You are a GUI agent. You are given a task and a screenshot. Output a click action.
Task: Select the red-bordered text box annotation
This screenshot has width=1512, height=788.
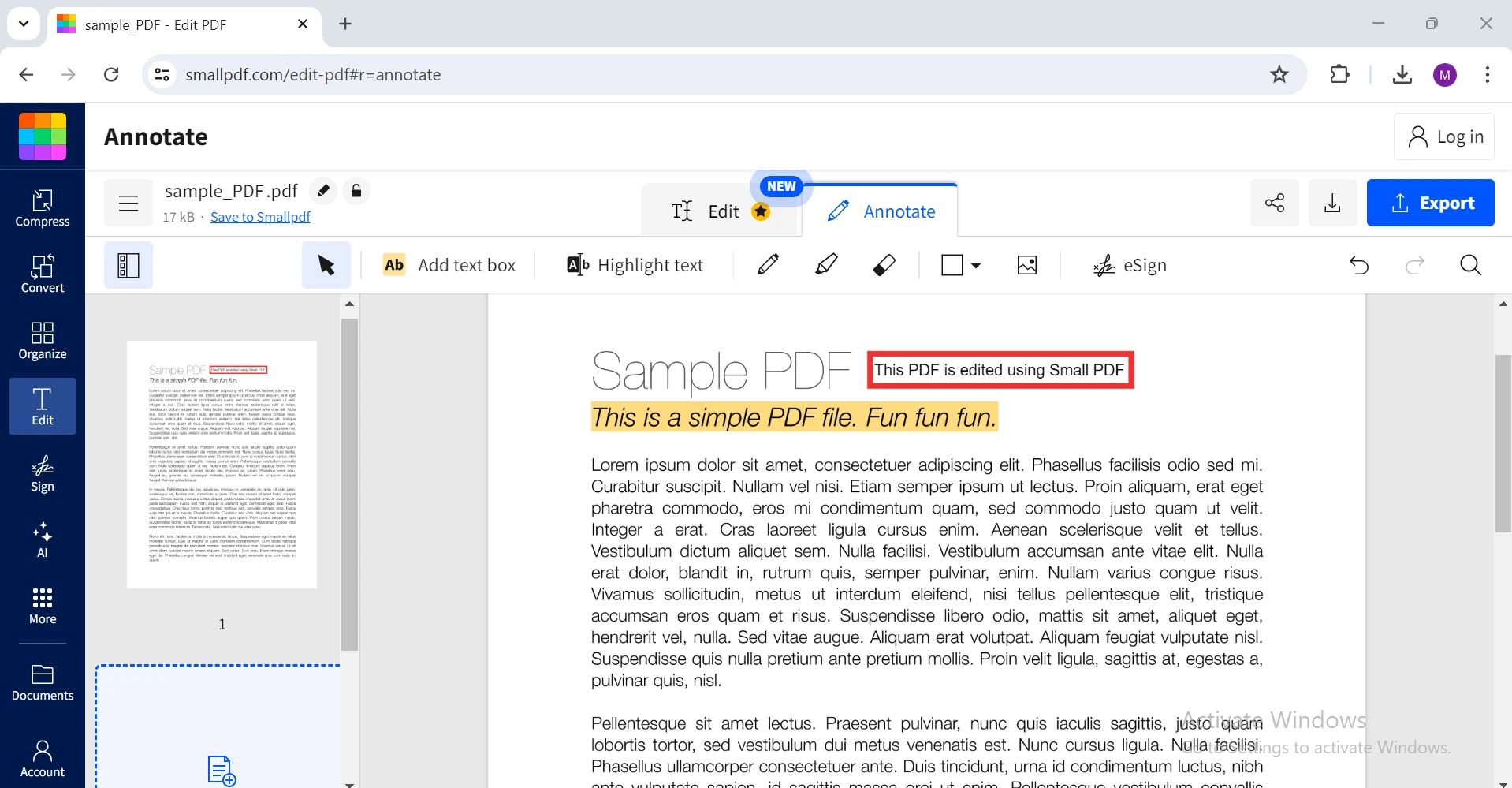[1000, 370]
